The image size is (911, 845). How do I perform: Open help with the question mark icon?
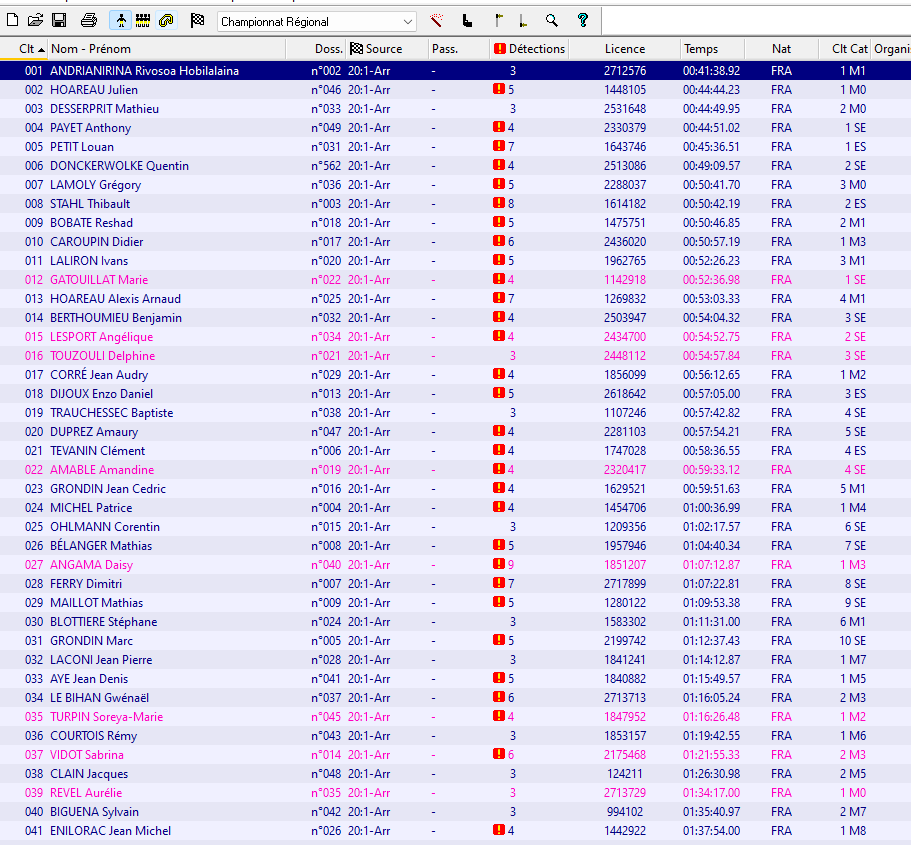tap(583, 21)
